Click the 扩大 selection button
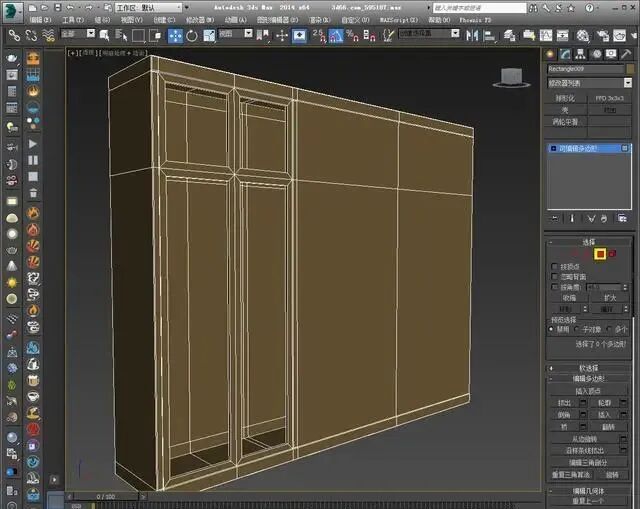 click(609, 297)
